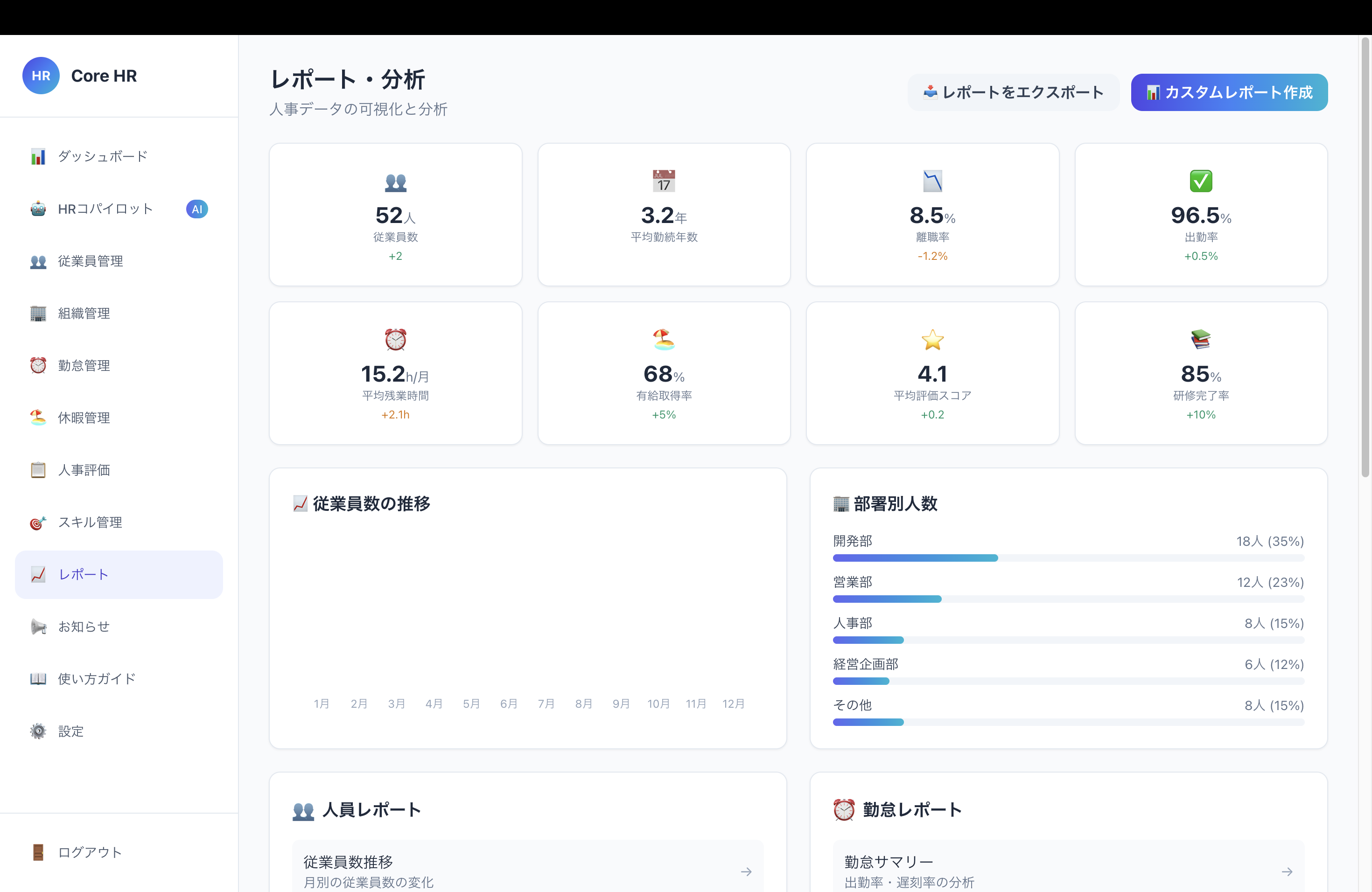This screenshot has height=892, width=1372.
Task: Go to 休暇管理 in the sidebar
Action: tap(84, 418)
